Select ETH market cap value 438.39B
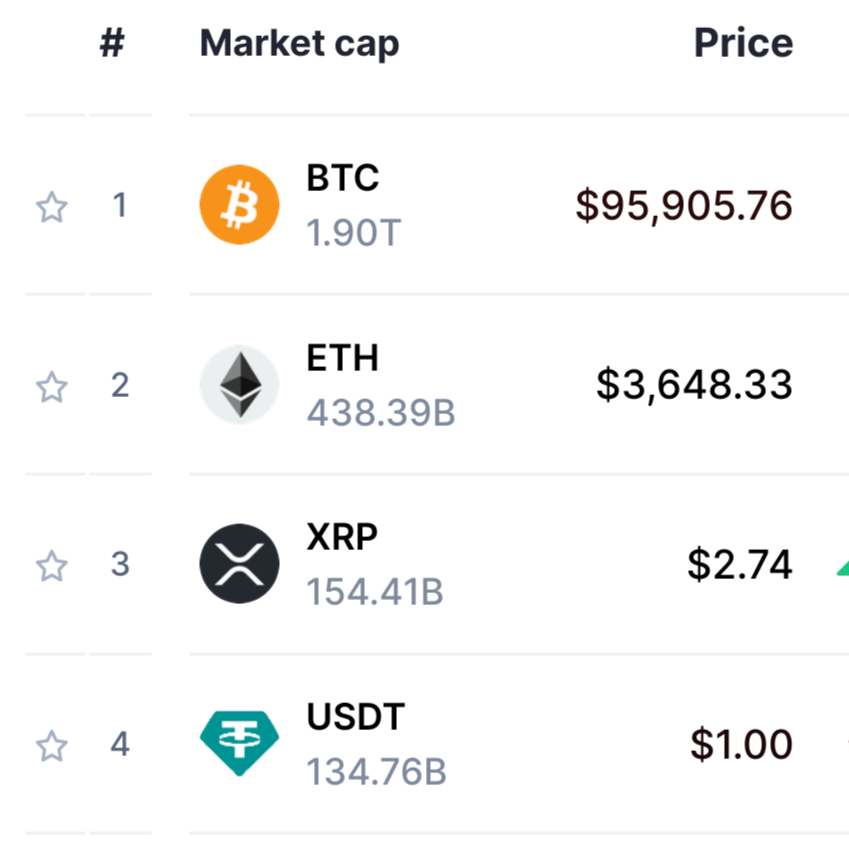This screenshot has height=846, width=849. pos(381,413)
